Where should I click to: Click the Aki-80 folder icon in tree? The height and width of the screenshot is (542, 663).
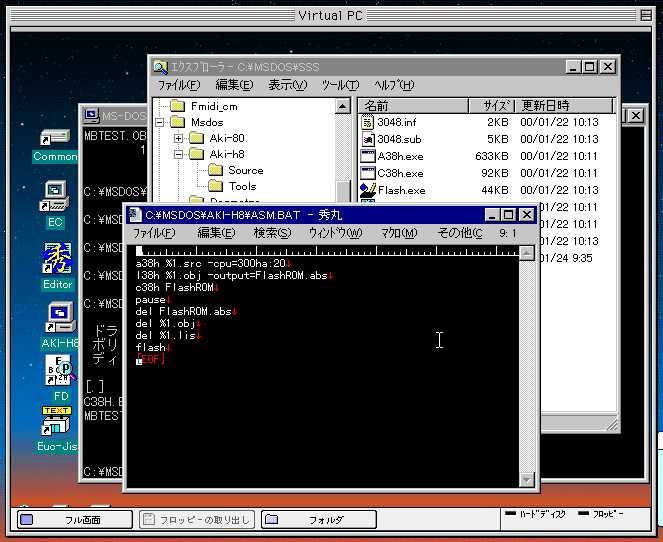click(x=197, y=138)
